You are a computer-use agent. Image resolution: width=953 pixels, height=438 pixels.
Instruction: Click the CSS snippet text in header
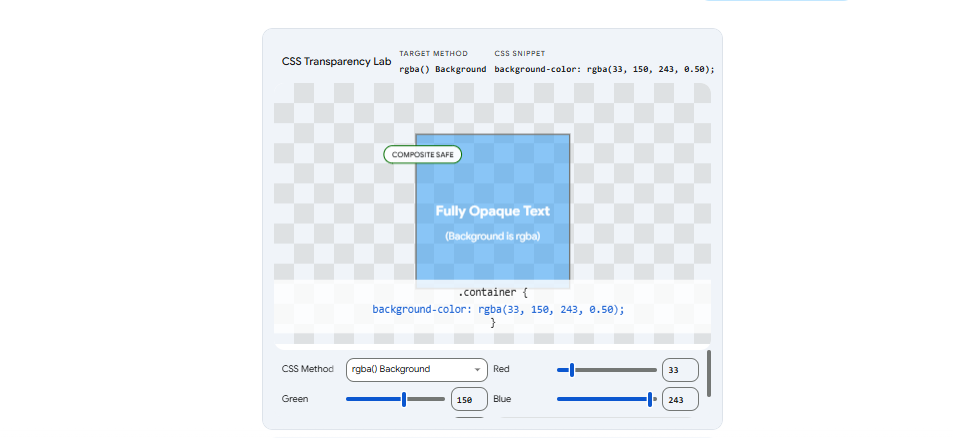point(604,69)
